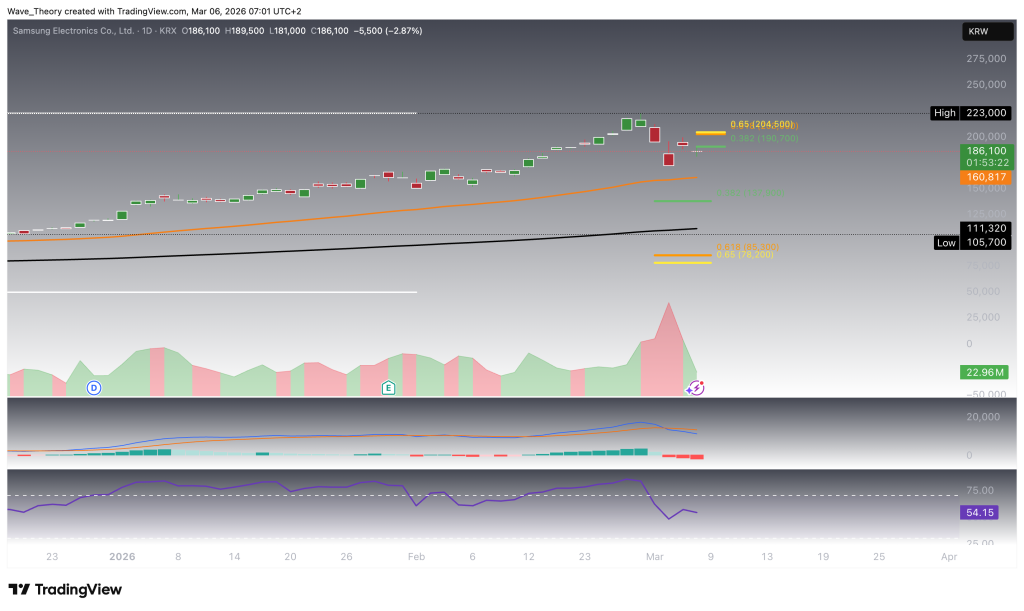Click the 'Mar' date on the time axis
Viewport: 1024px width, 611px height.
point(652,556)
